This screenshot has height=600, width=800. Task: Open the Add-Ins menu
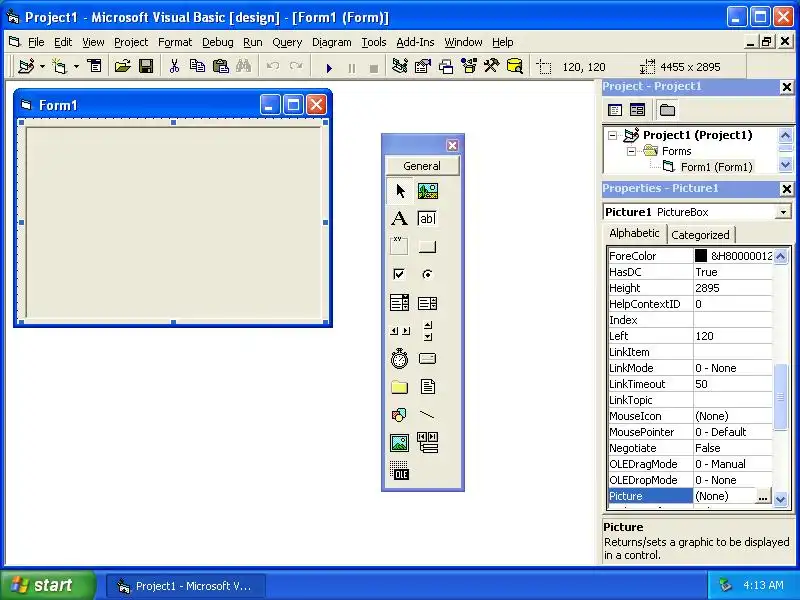[x=415, y=42]
